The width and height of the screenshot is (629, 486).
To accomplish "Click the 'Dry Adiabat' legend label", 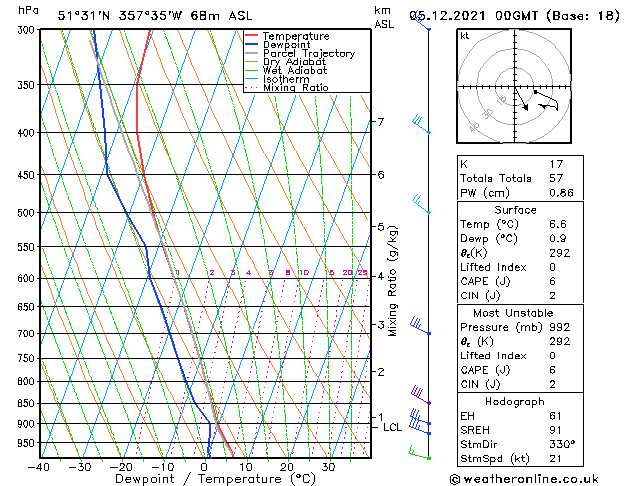I will point(294,62).
